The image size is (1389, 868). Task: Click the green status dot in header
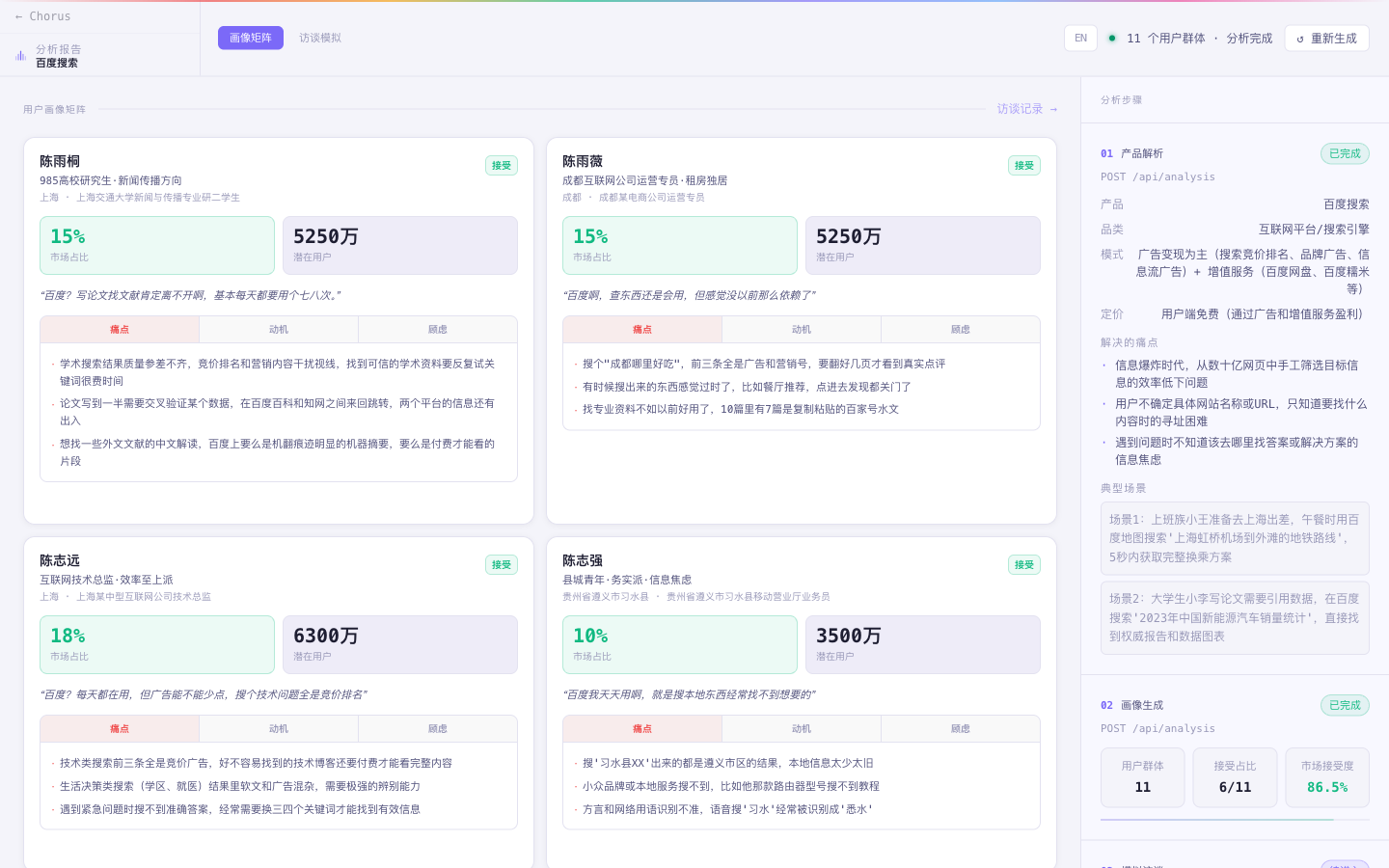pos(1112,39)
